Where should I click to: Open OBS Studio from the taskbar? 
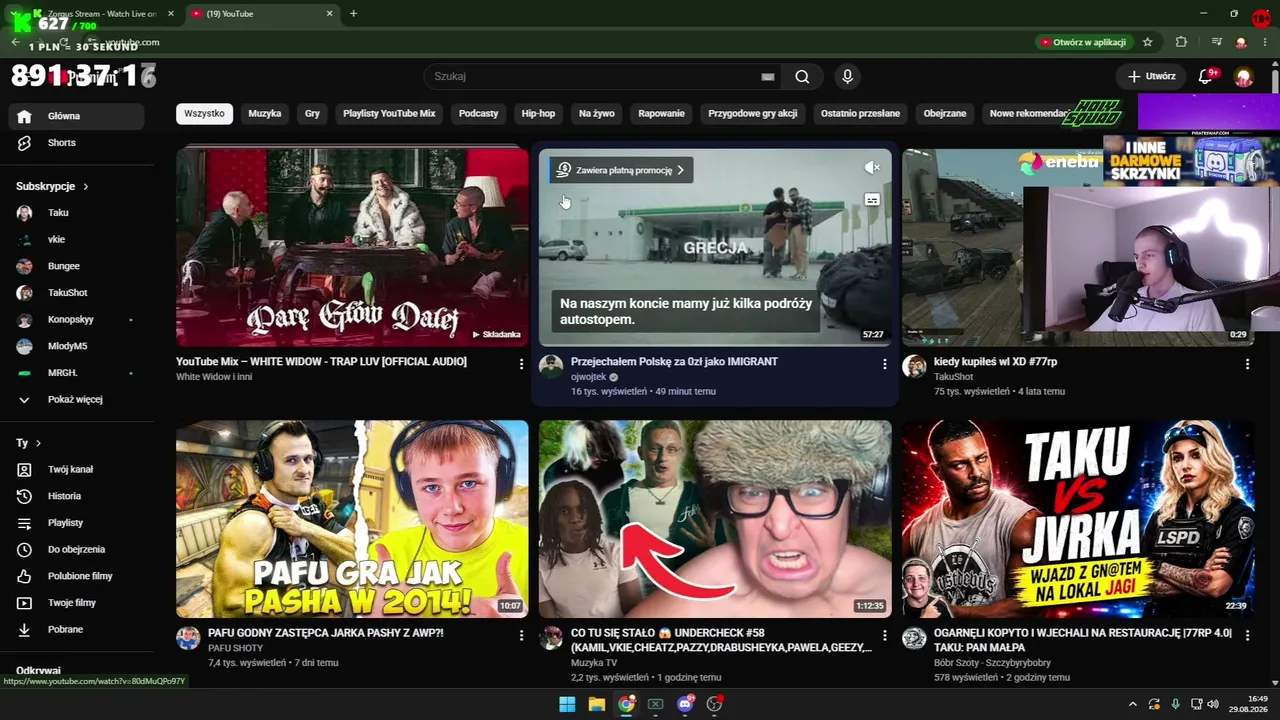715,704
